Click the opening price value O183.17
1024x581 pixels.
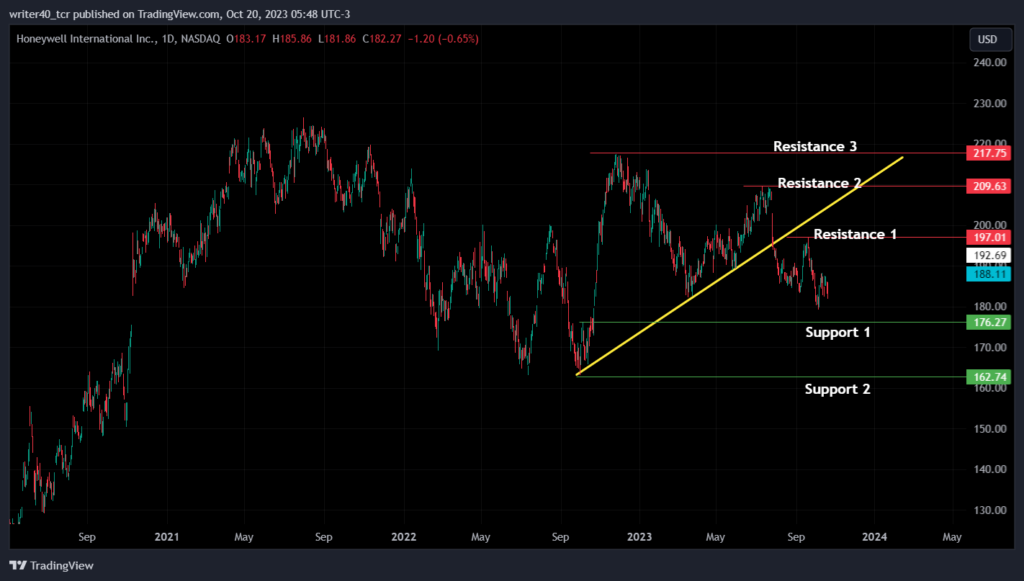(x=246, y=39)
